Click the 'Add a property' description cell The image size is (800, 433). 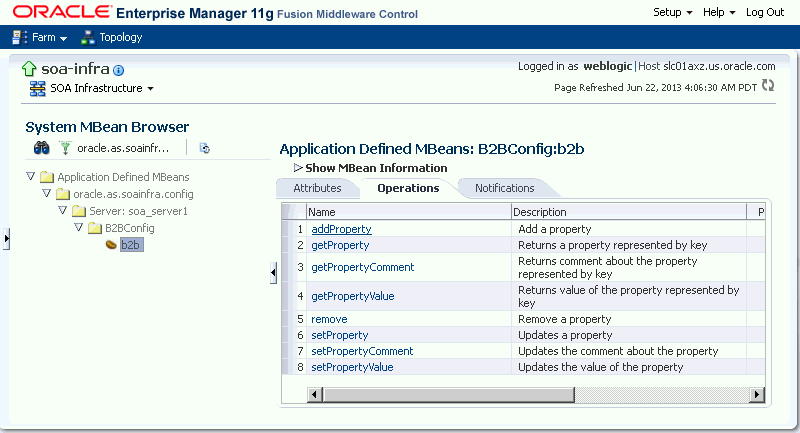(629, 229)
